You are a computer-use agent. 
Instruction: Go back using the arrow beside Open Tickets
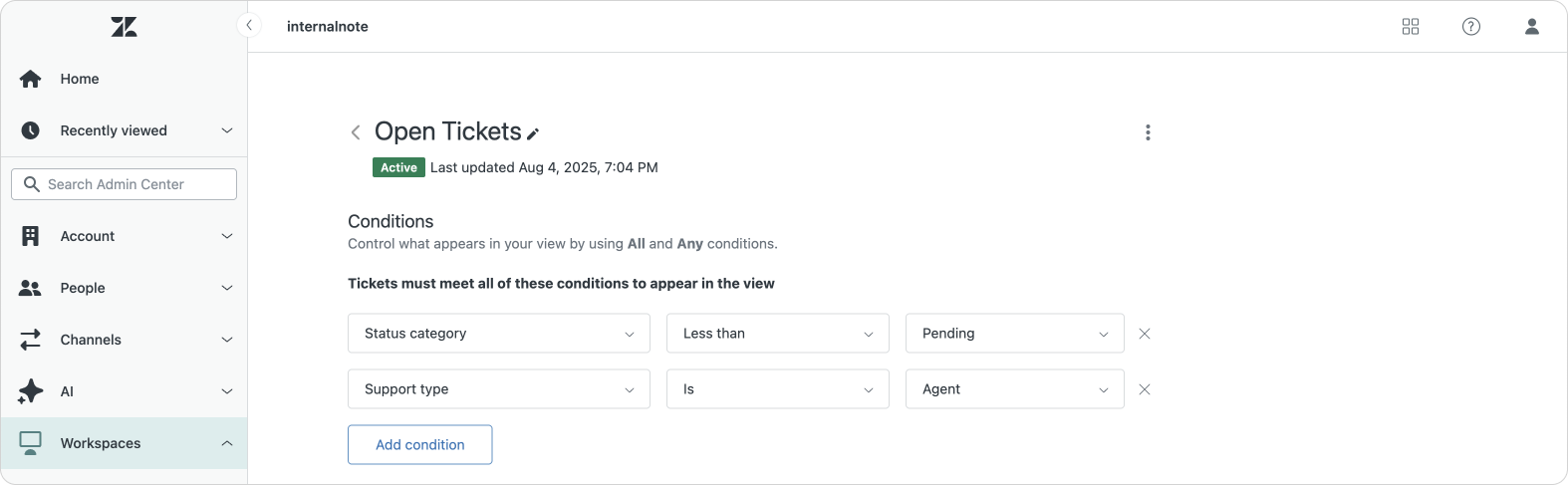pyautogui.click(x=356, y=132)
